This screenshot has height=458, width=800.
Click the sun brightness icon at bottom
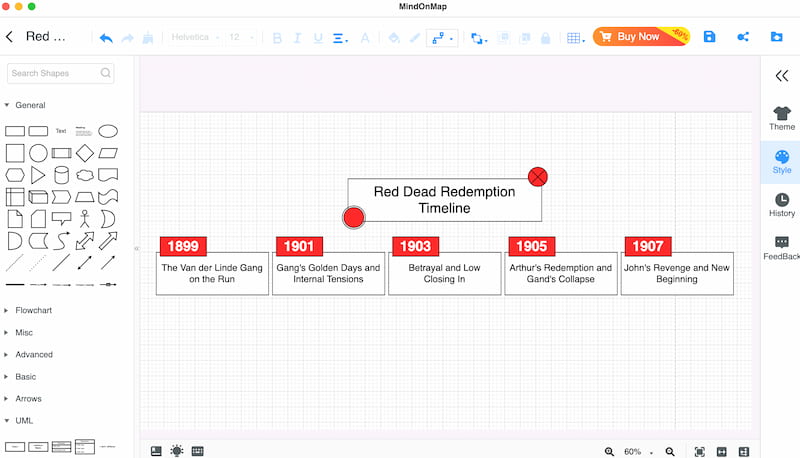[x=177, y=451]
